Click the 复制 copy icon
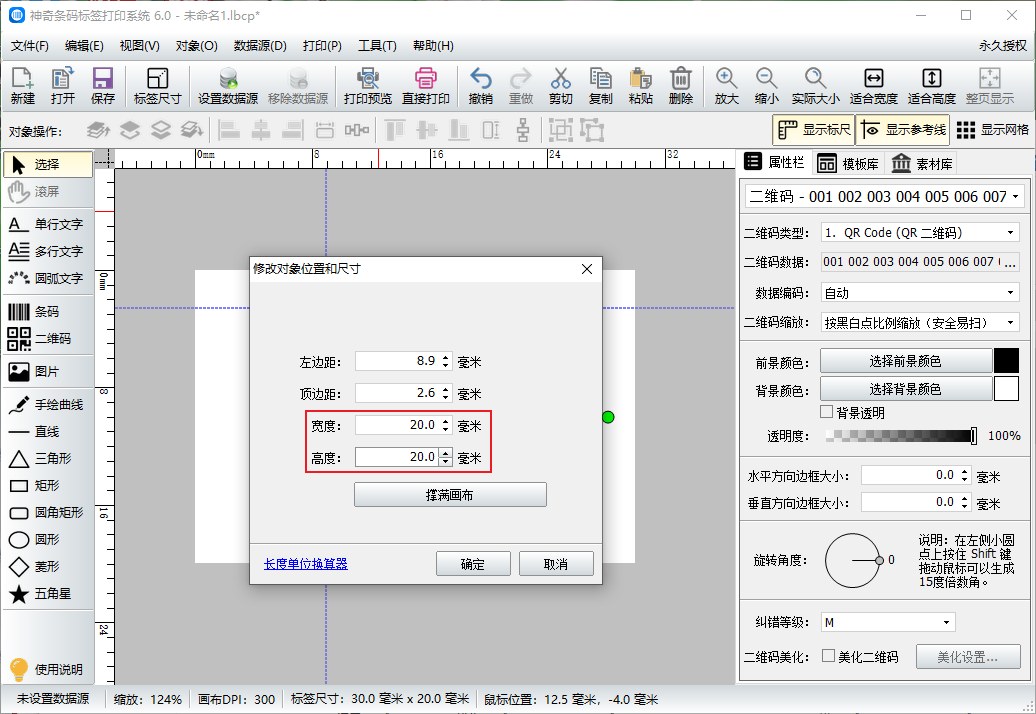 (601, 86)
